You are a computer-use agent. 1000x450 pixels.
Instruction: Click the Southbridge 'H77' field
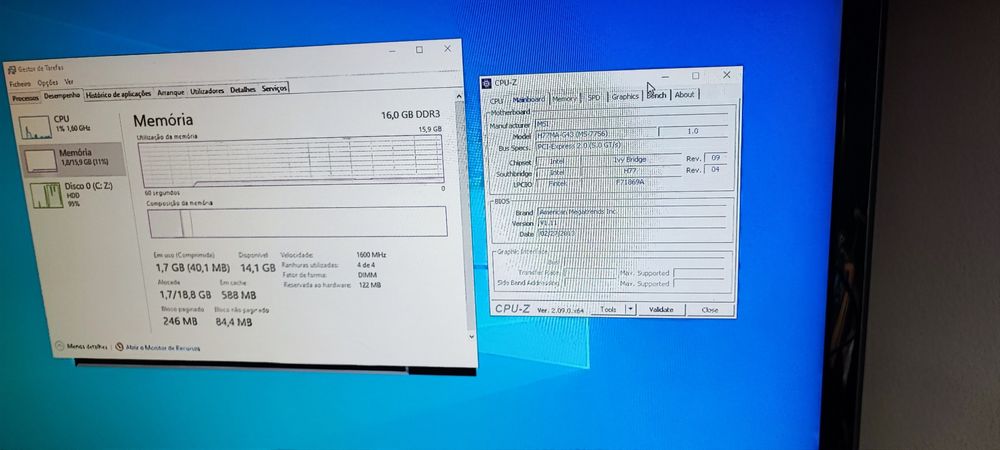pyautogui.click(x=630, y=171)
